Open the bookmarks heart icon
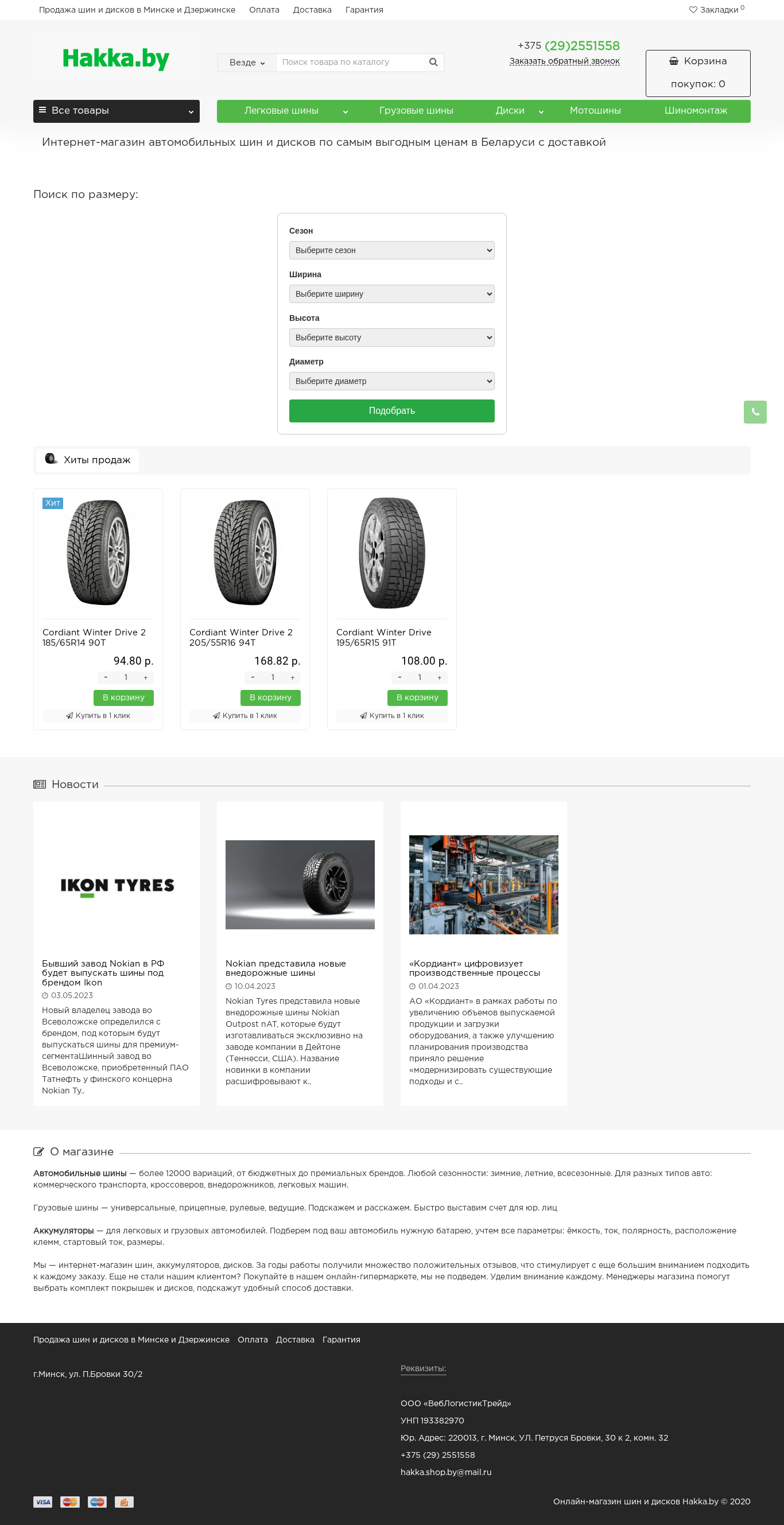This screenshot has width=784, height=1525. pyautogui.click(x=693, y=10)
